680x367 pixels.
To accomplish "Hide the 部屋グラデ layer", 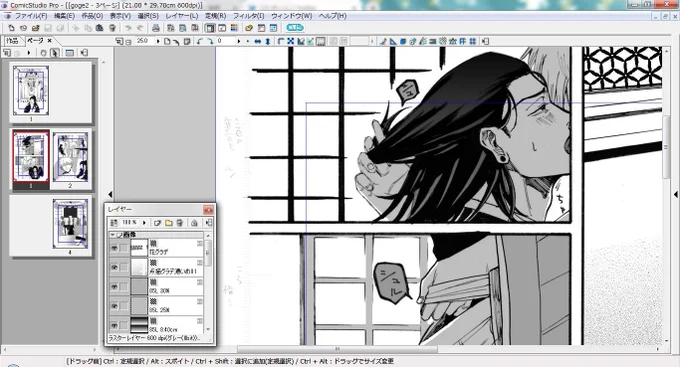I will pyautogui.click(x=114, y=267).
